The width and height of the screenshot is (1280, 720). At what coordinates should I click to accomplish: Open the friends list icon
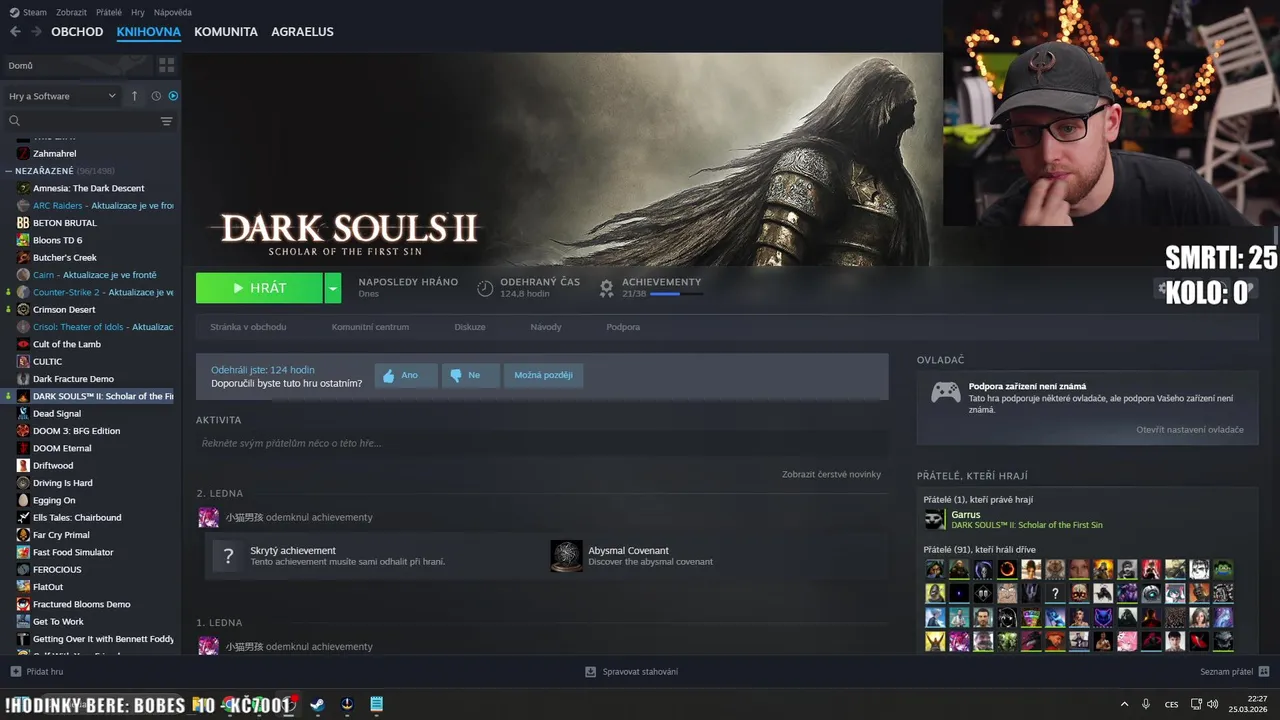(1264, 672)
